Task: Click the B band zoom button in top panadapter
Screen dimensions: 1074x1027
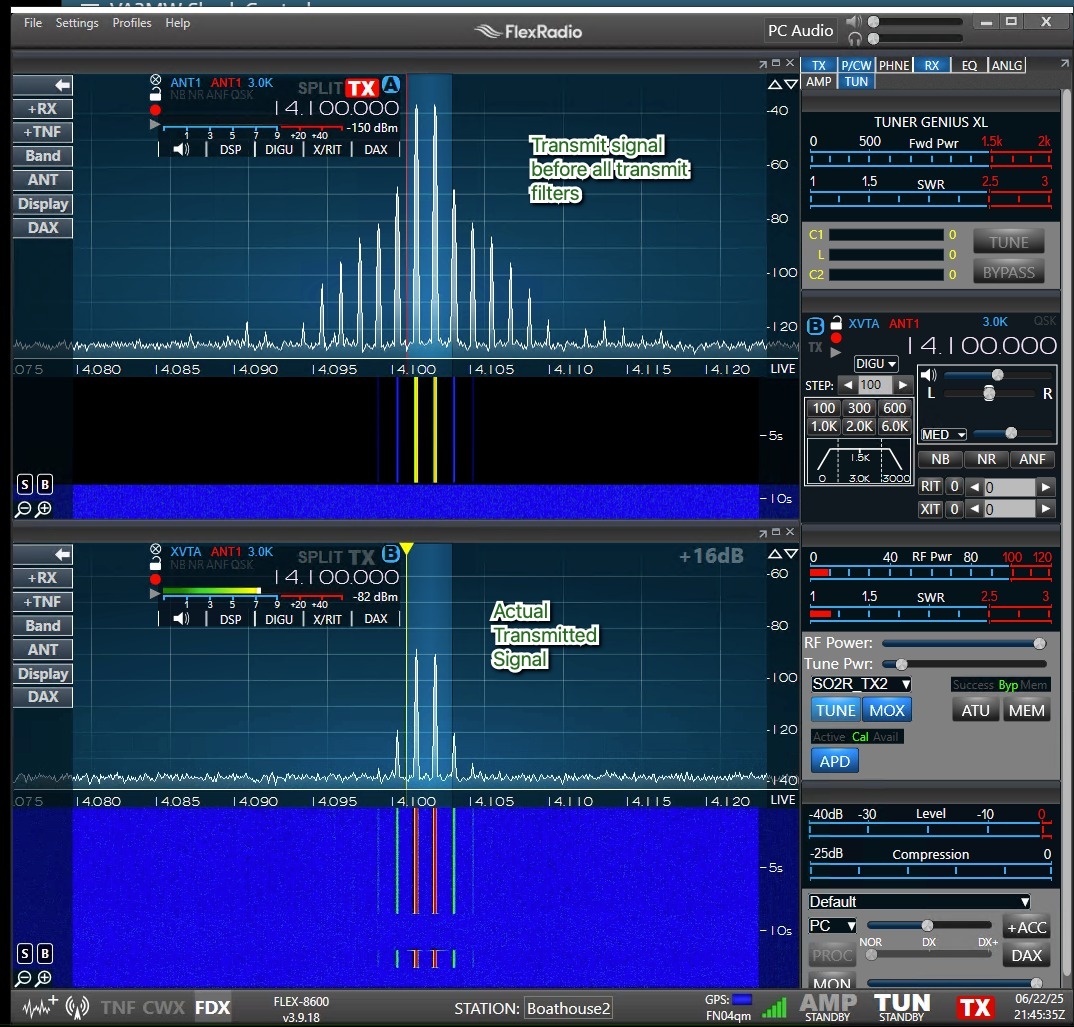Action: coord(45,484)
